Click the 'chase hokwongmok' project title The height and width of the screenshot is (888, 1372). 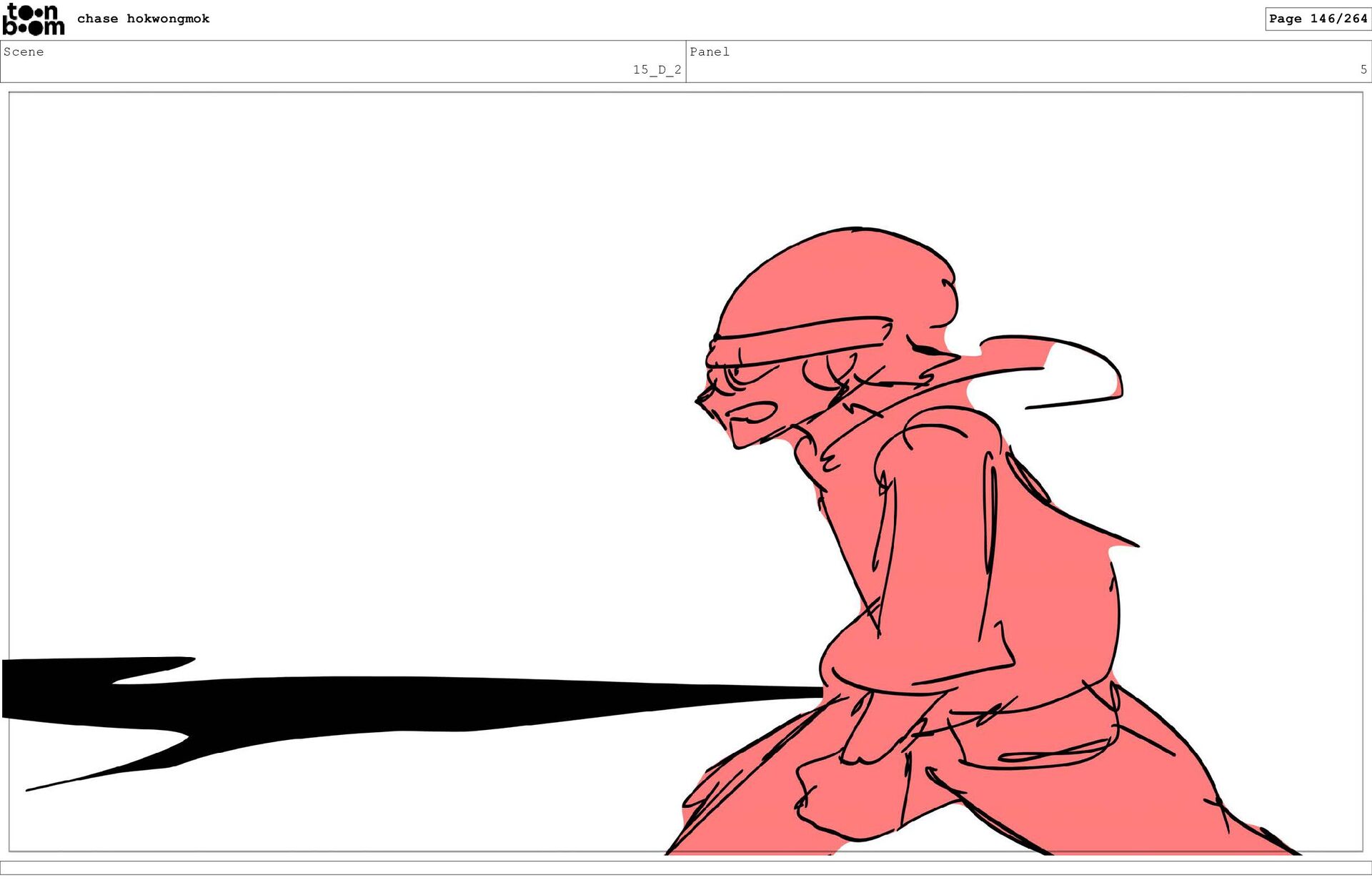click(143, 19)
